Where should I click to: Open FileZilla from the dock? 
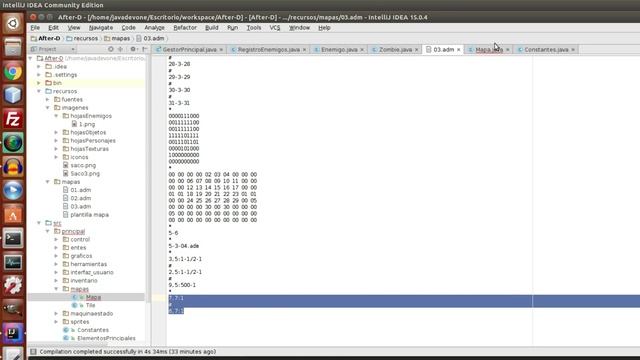[x=13, y=119]
